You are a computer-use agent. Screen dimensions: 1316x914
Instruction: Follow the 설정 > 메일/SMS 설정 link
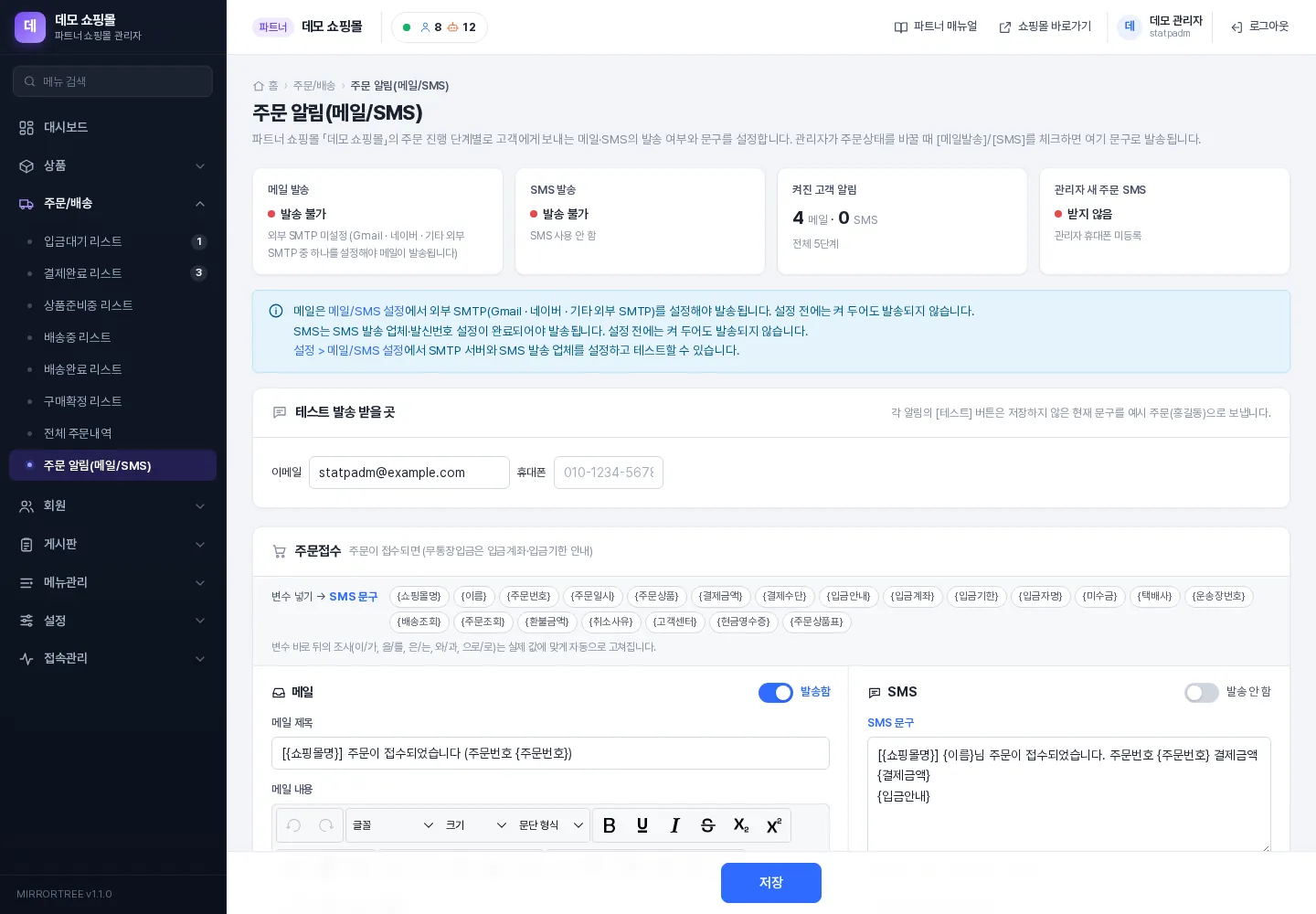(348, 351)
